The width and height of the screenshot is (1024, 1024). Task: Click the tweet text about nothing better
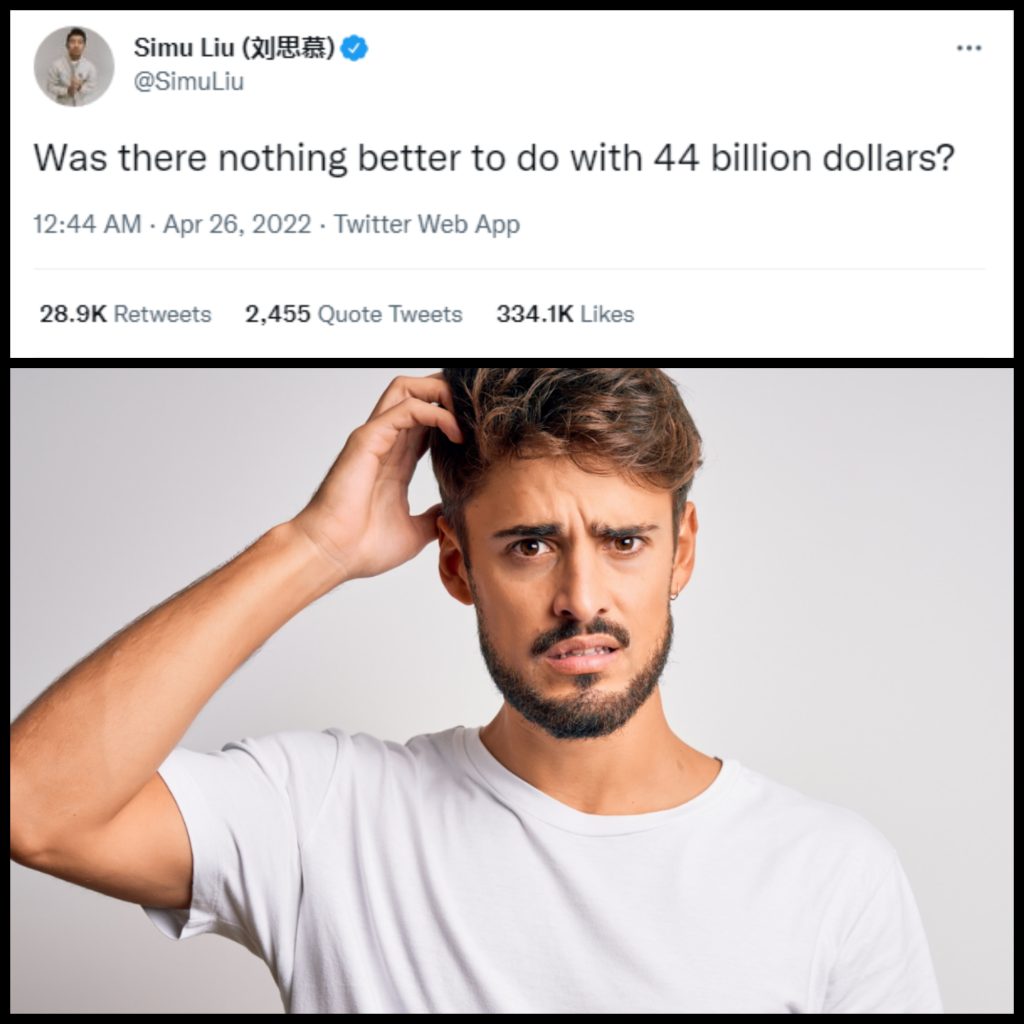494,158
